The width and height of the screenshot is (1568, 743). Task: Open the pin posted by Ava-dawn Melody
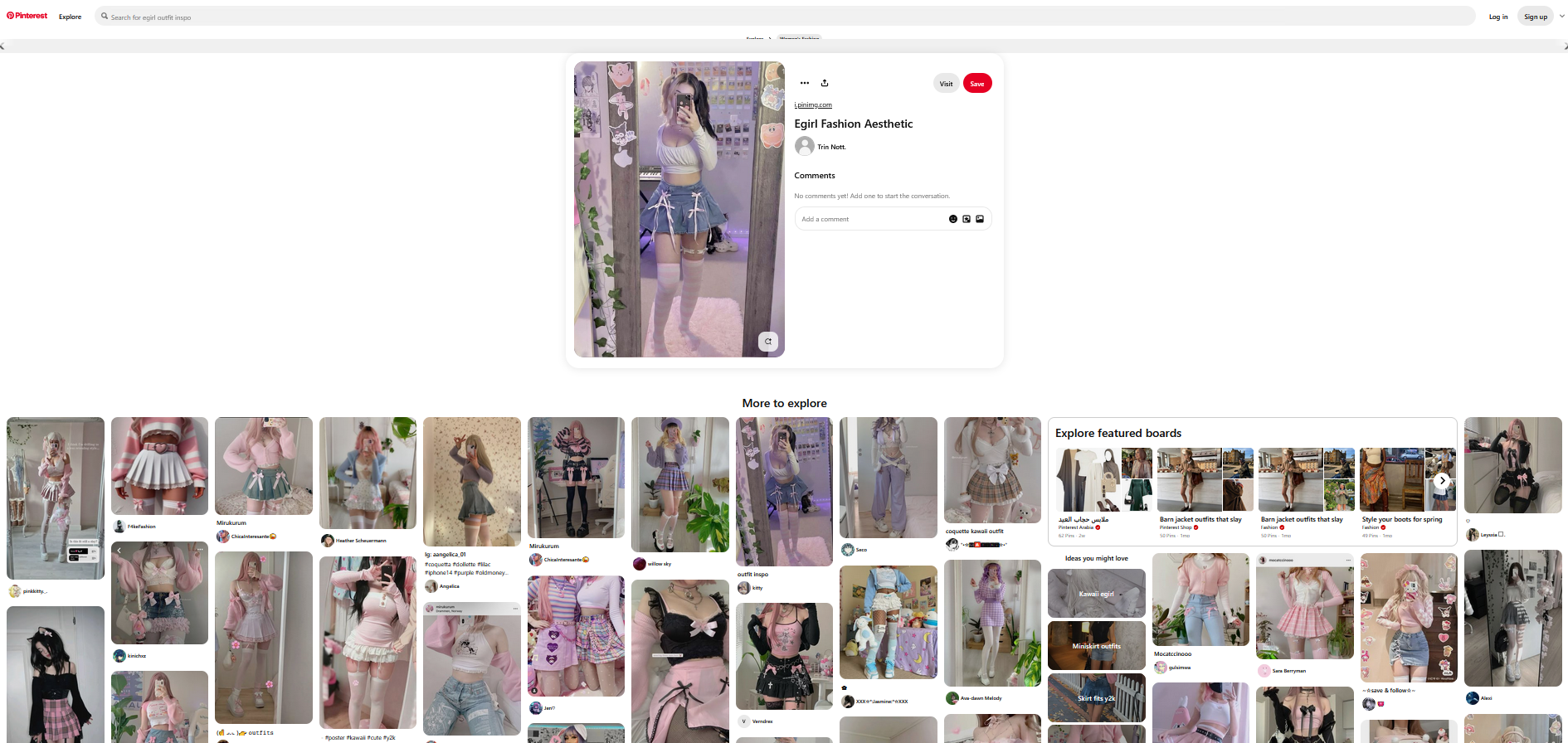point(992,623)
